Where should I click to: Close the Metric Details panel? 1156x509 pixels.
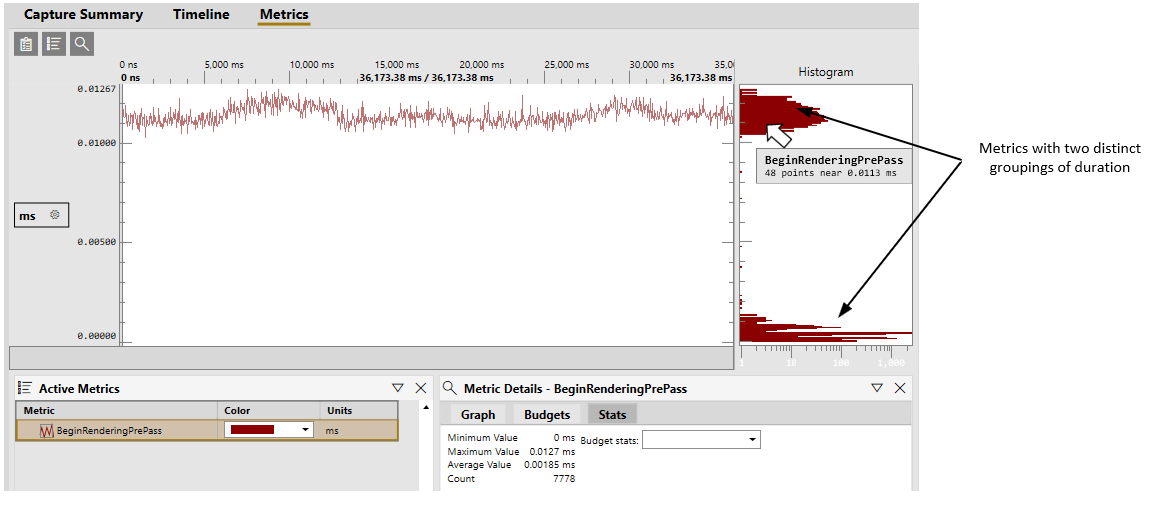pos(900,388)
